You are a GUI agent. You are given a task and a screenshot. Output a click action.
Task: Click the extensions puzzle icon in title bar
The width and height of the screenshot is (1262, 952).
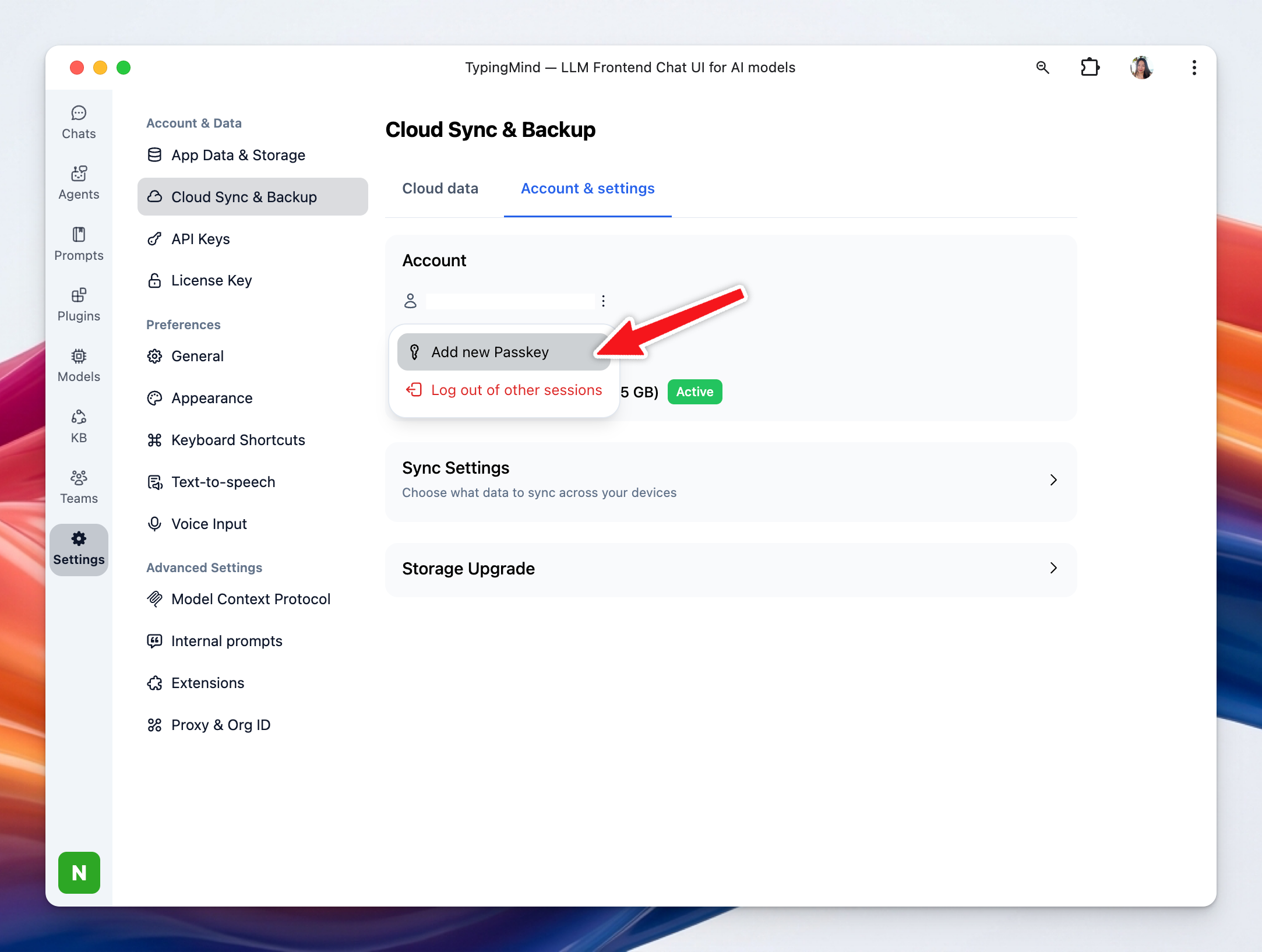(1090, 68)
